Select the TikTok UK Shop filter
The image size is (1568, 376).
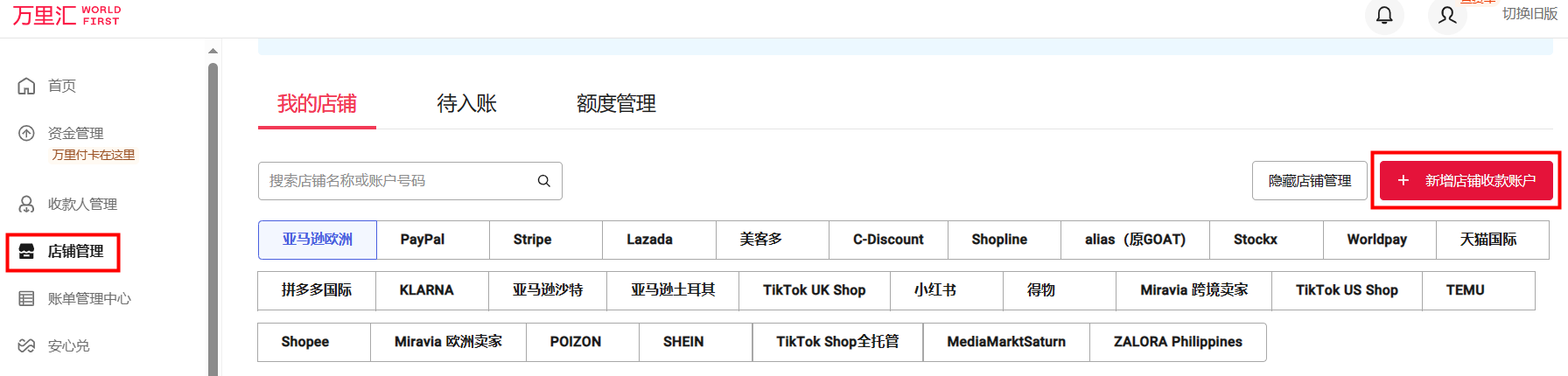814,290
